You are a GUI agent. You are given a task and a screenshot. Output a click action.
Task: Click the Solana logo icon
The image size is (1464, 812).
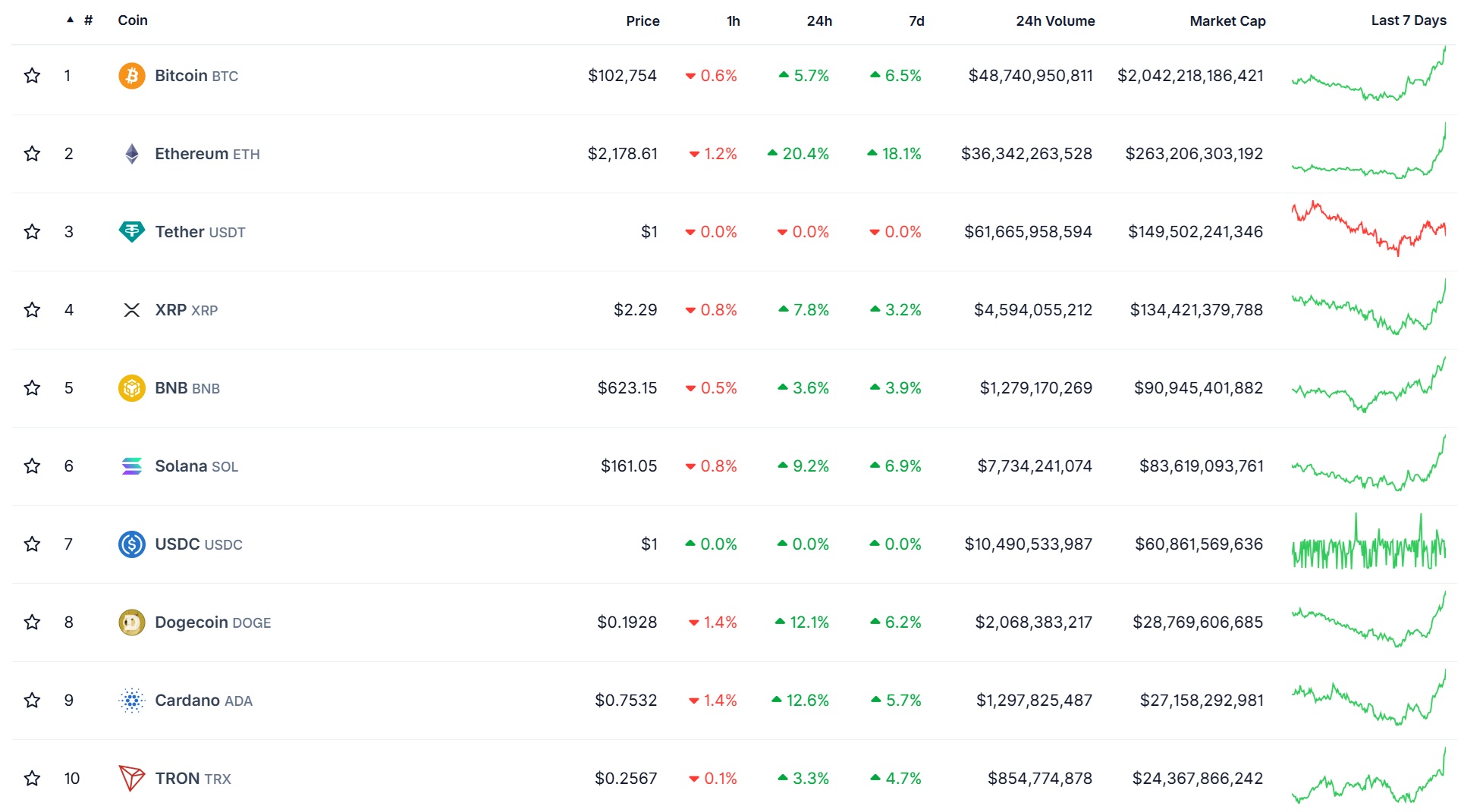point(131,466)
